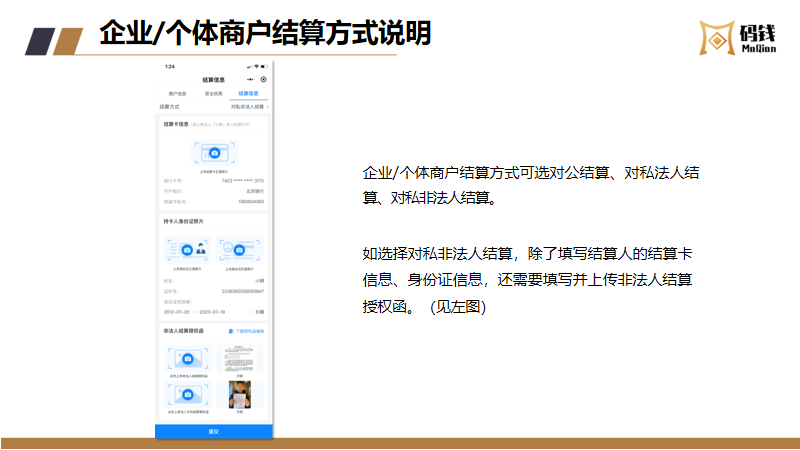
Task: Tap the ID card front upload camera
Action: (x=188, y=249)
